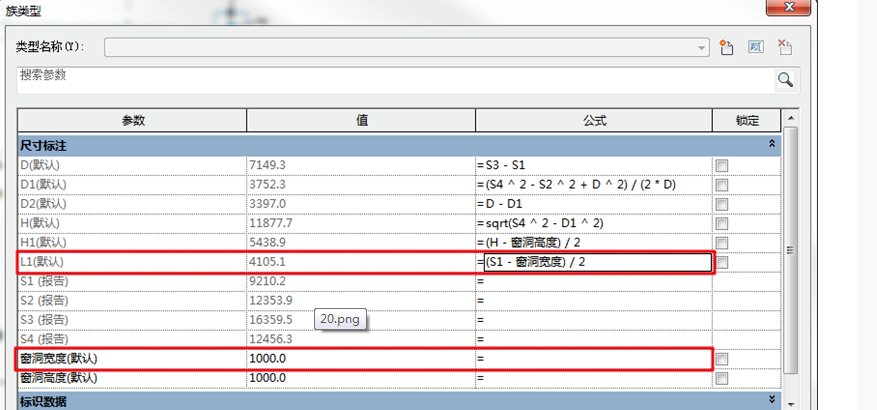This screenshot has height=410, width=877.
Task: Toggle the lock checkbox for 窗洞高度(默认)
Action: click(x=722, y=379)
